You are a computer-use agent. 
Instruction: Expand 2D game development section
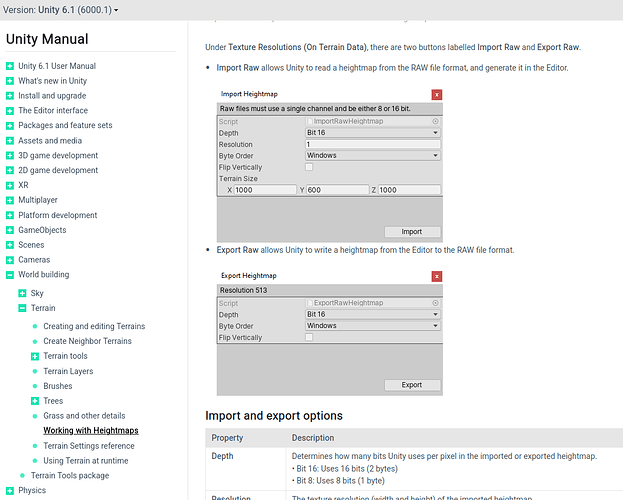(10, 171)
